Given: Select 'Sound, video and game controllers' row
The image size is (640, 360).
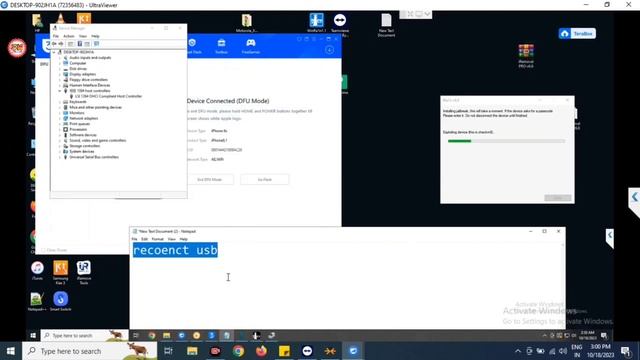Looking at the screenshot, I should tap(98, 140).
